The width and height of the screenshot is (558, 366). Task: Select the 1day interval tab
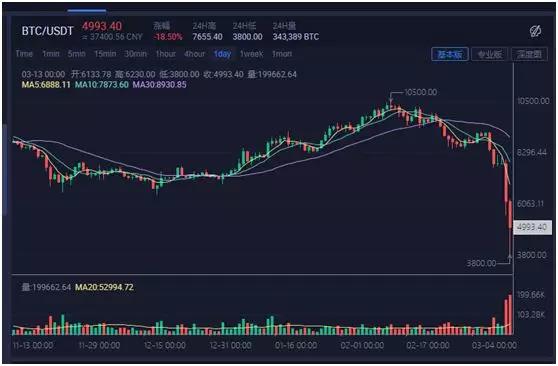(x=222, y=54)
